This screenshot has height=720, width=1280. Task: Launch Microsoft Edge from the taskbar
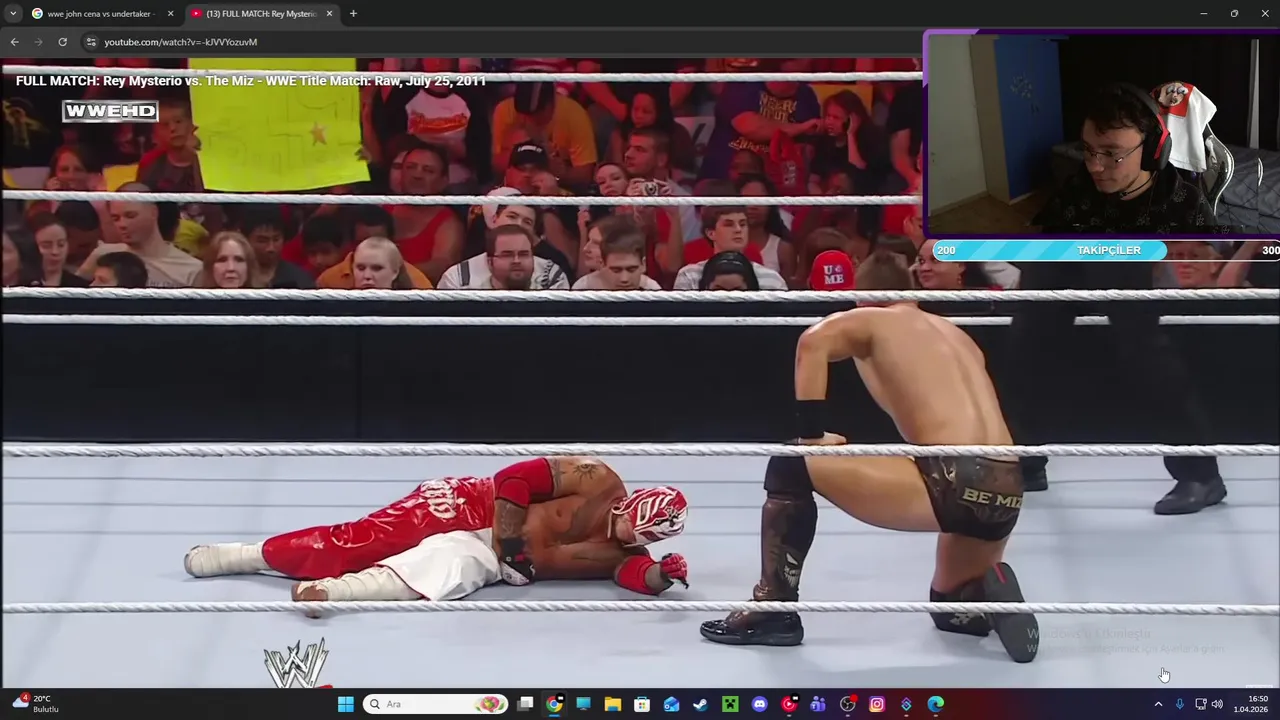click(935, 704)
